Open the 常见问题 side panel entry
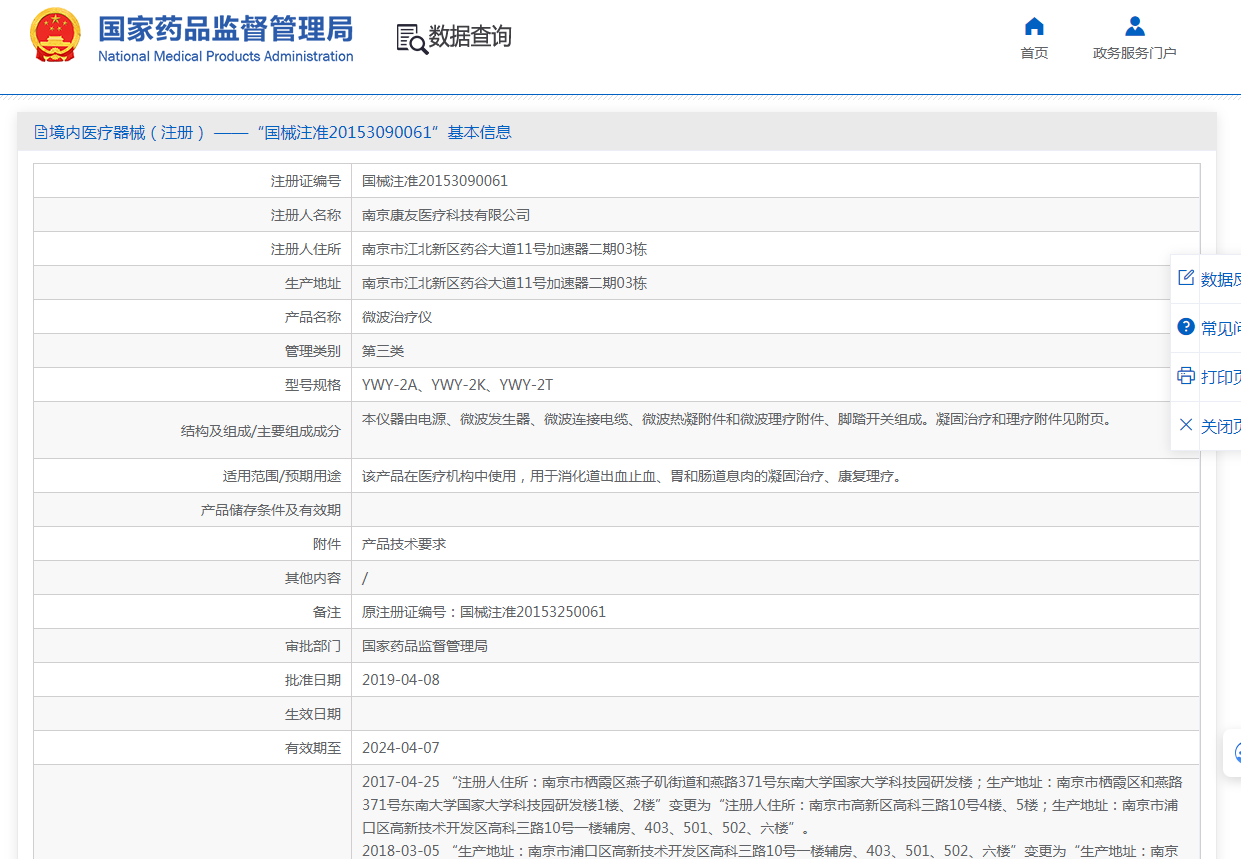1241x859 pixels. point(1207,328)
